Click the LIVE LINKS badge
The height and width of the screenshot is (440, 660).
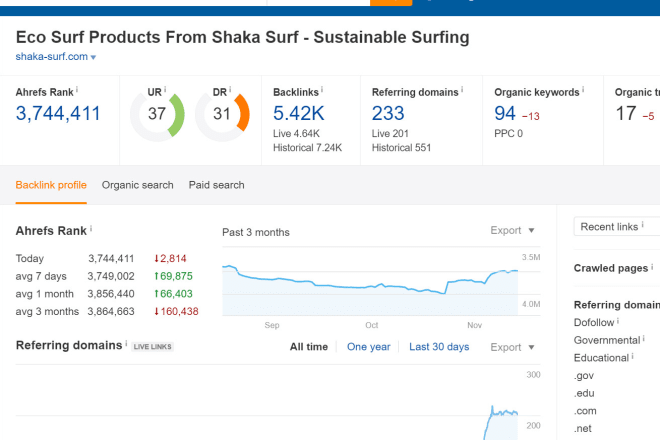[152, 347]
